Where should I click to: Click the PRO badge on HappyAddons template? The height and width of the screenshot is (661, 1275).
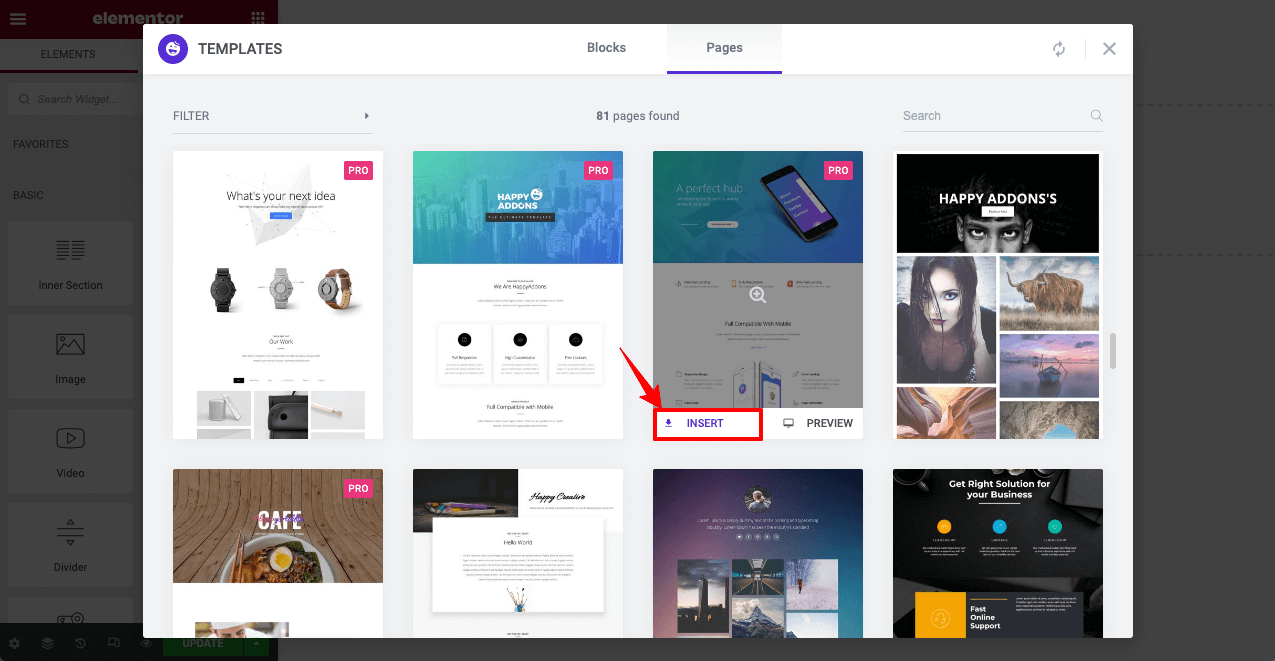598,170
